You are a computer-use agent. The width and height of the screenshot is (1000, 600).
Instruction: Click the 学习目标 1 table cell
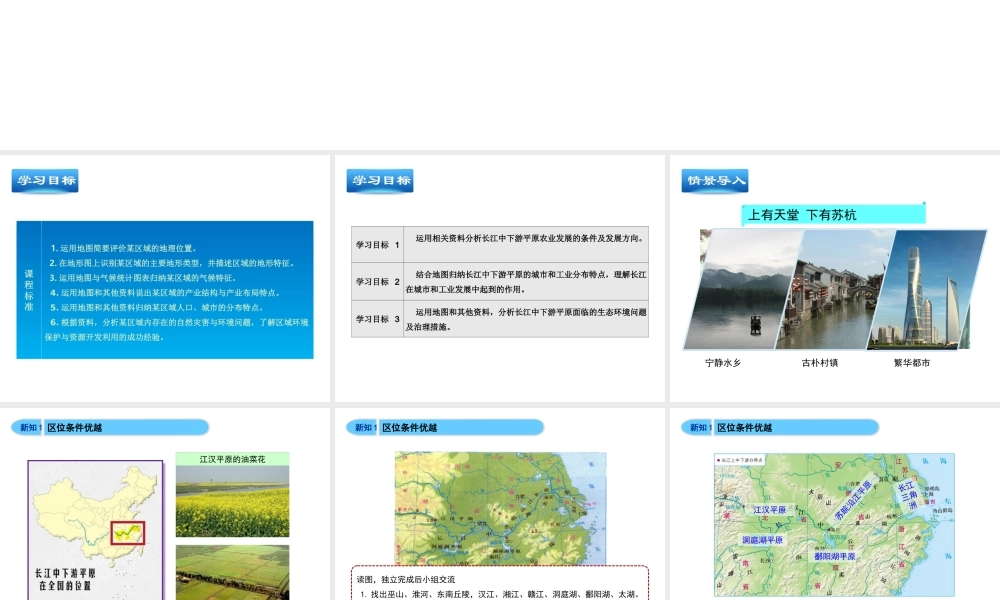[378, 245]
